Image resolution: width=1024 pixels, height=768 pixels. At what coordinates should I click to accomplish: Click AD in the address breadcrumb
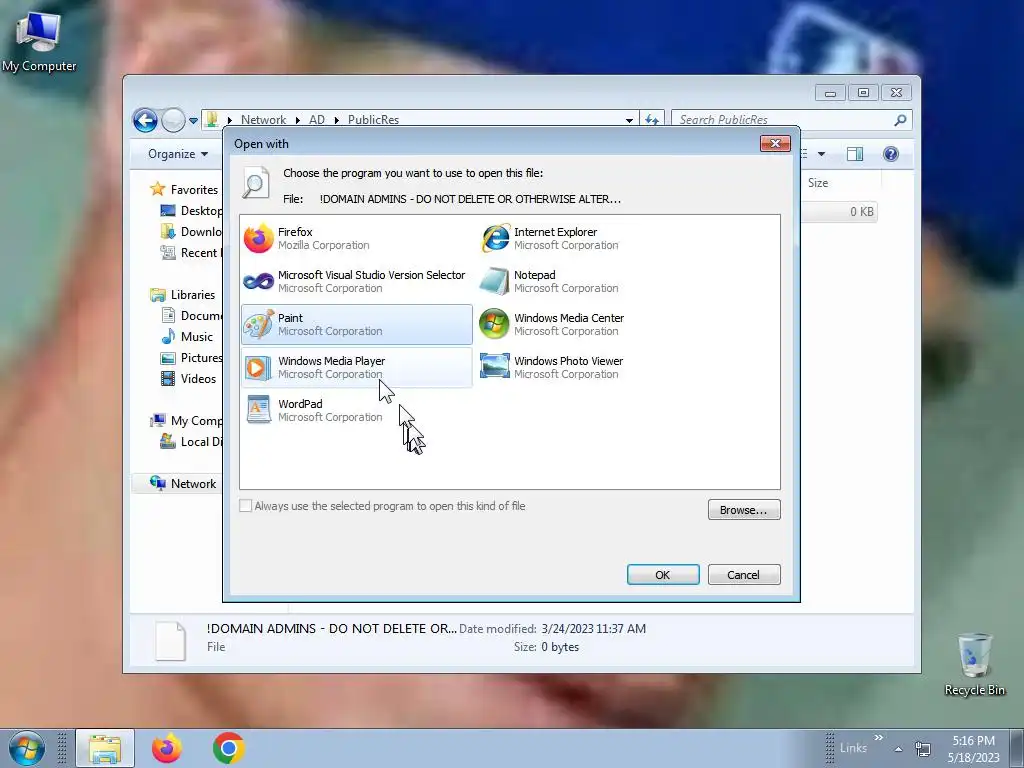317,120
